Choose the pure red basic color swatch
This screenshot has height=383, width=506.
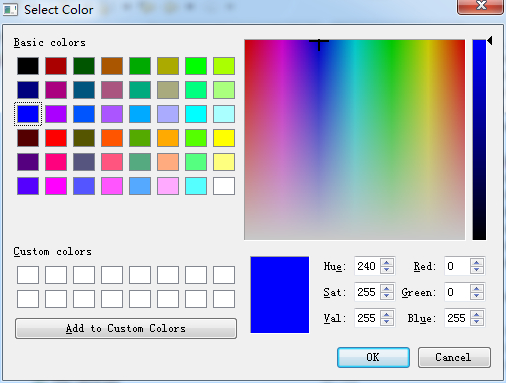click(x=56, y=138)
